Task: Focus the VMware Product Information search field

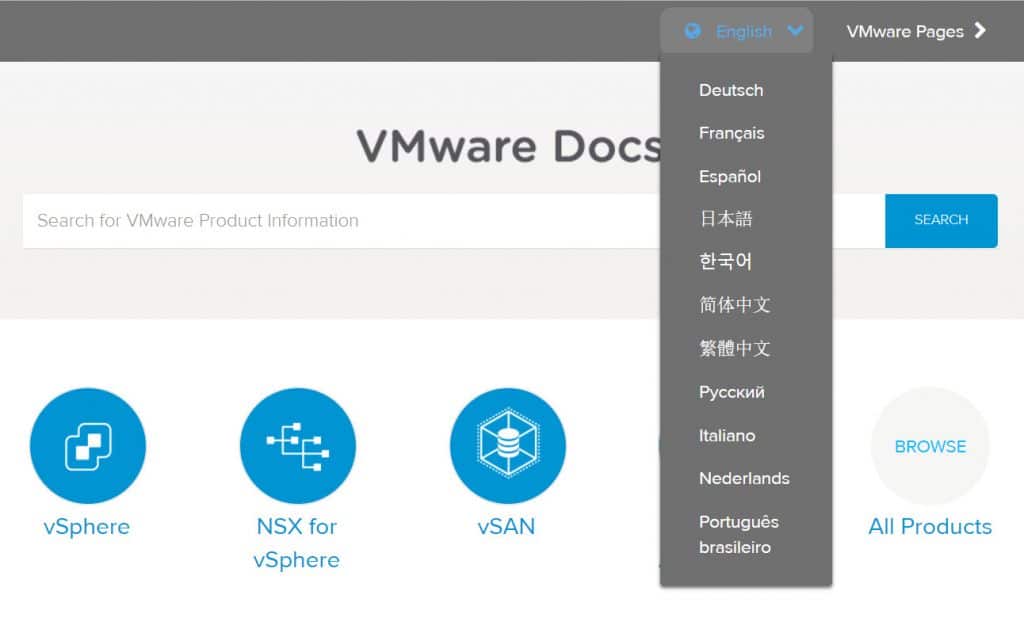Action: tap(454, 221)
